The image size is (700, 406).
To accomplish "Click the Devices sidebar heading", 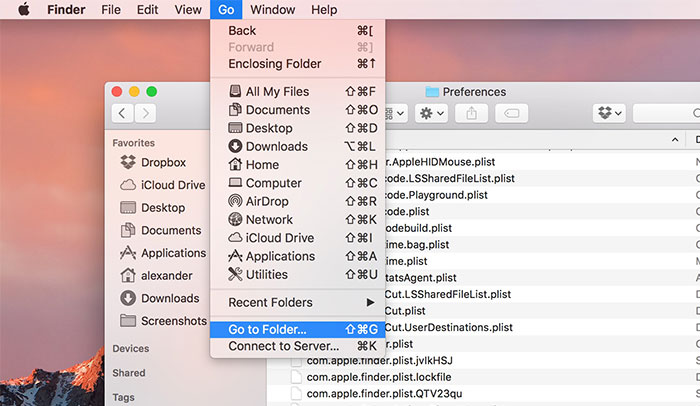I will (131, 348).
